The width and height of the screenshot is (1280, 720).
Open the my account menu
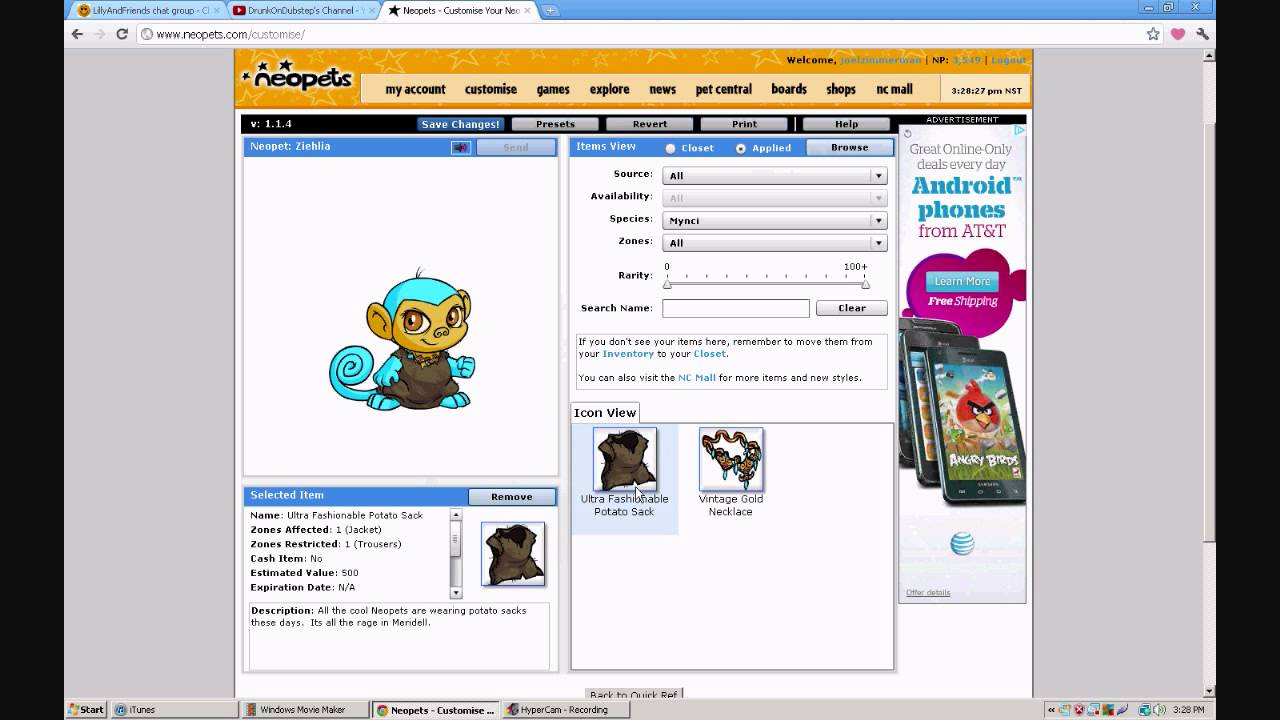pos(415,89)
